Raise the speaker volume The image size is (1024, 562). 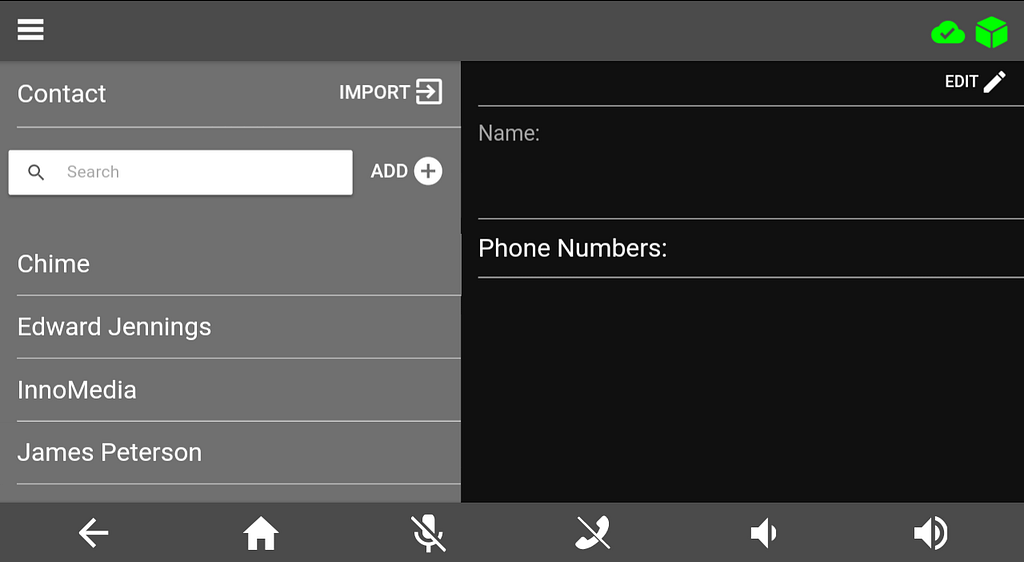[x=931, y=533]
